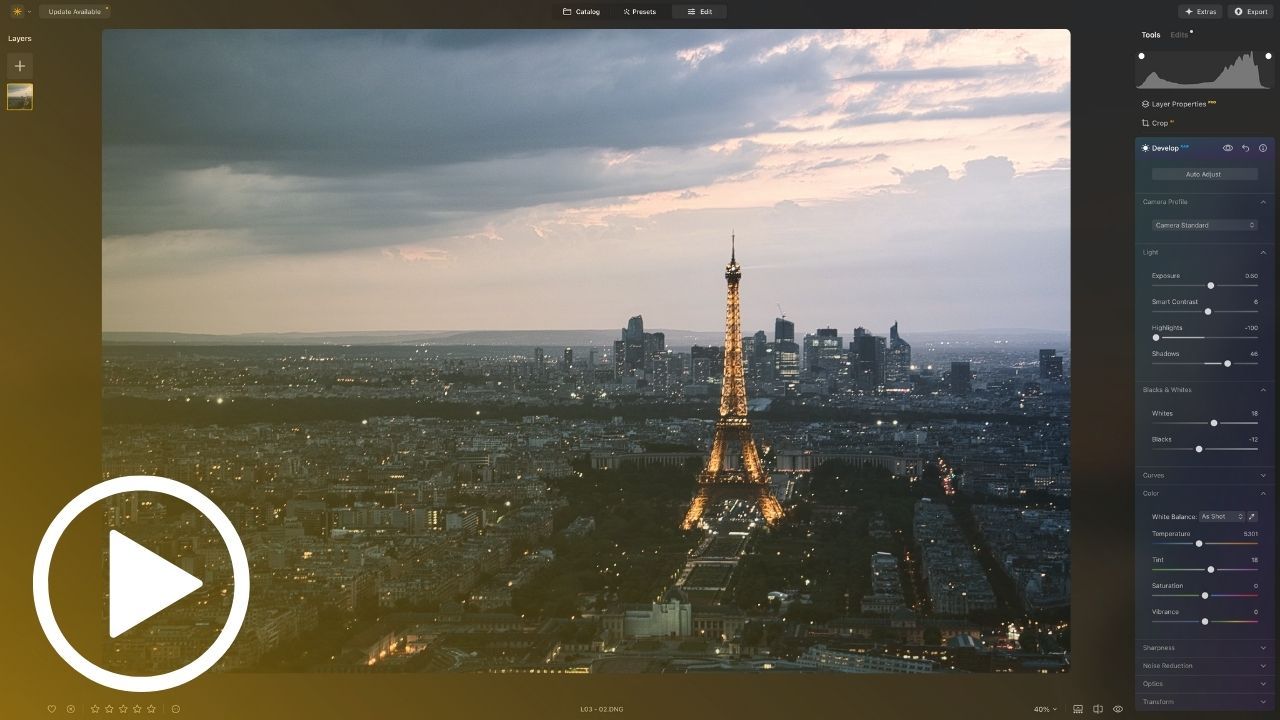Open the Crop tool
This screenshot has height=720, width=1280.
click(1158, 123)
